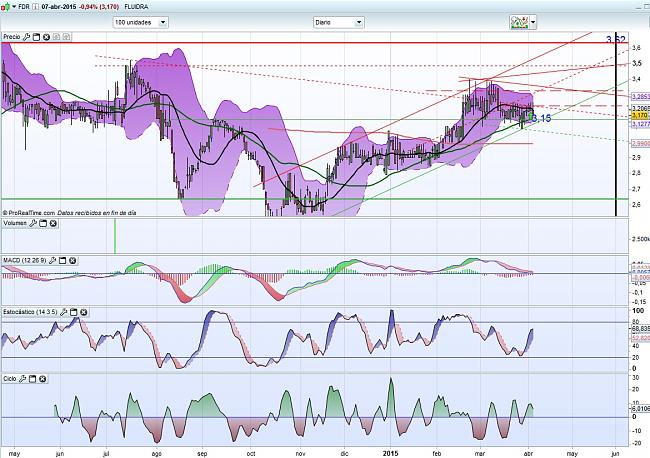
Task: Click the 2,500k volume axis label
Action: 640,239
